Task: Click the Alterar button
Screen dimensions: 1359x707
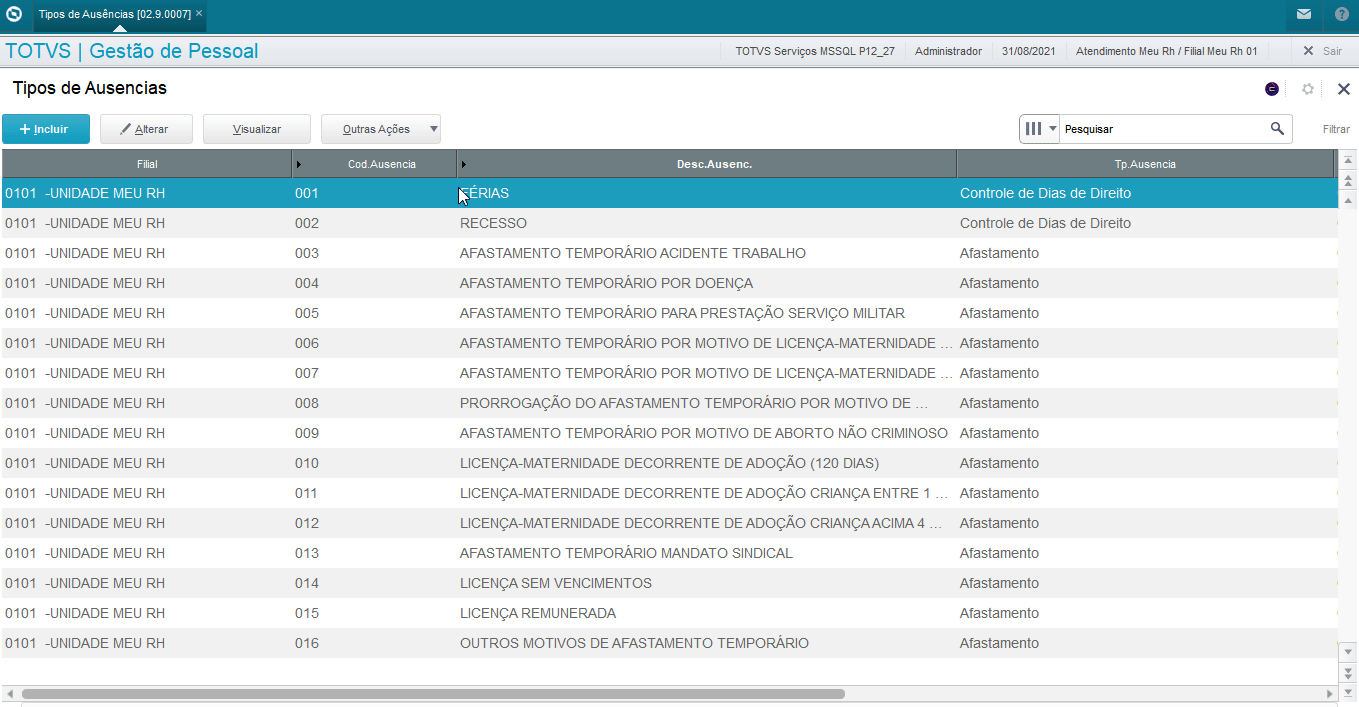Action: pyautogui.click(x=146, y=129)
